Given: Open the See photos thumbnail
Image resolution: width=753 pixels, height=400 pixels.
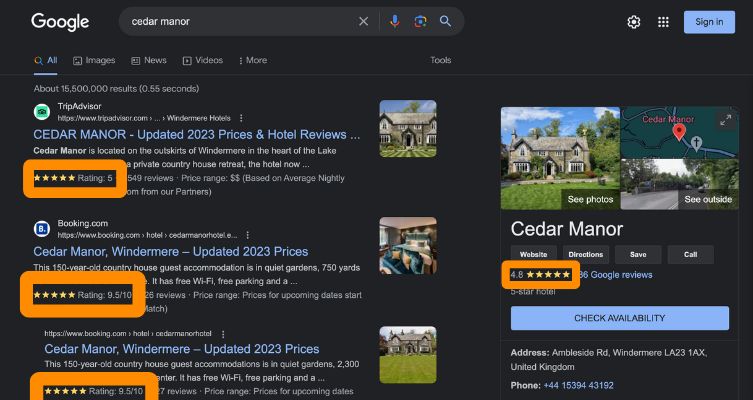Looking at the screenshot, I should pyautogui.click(x=559, y=157).
